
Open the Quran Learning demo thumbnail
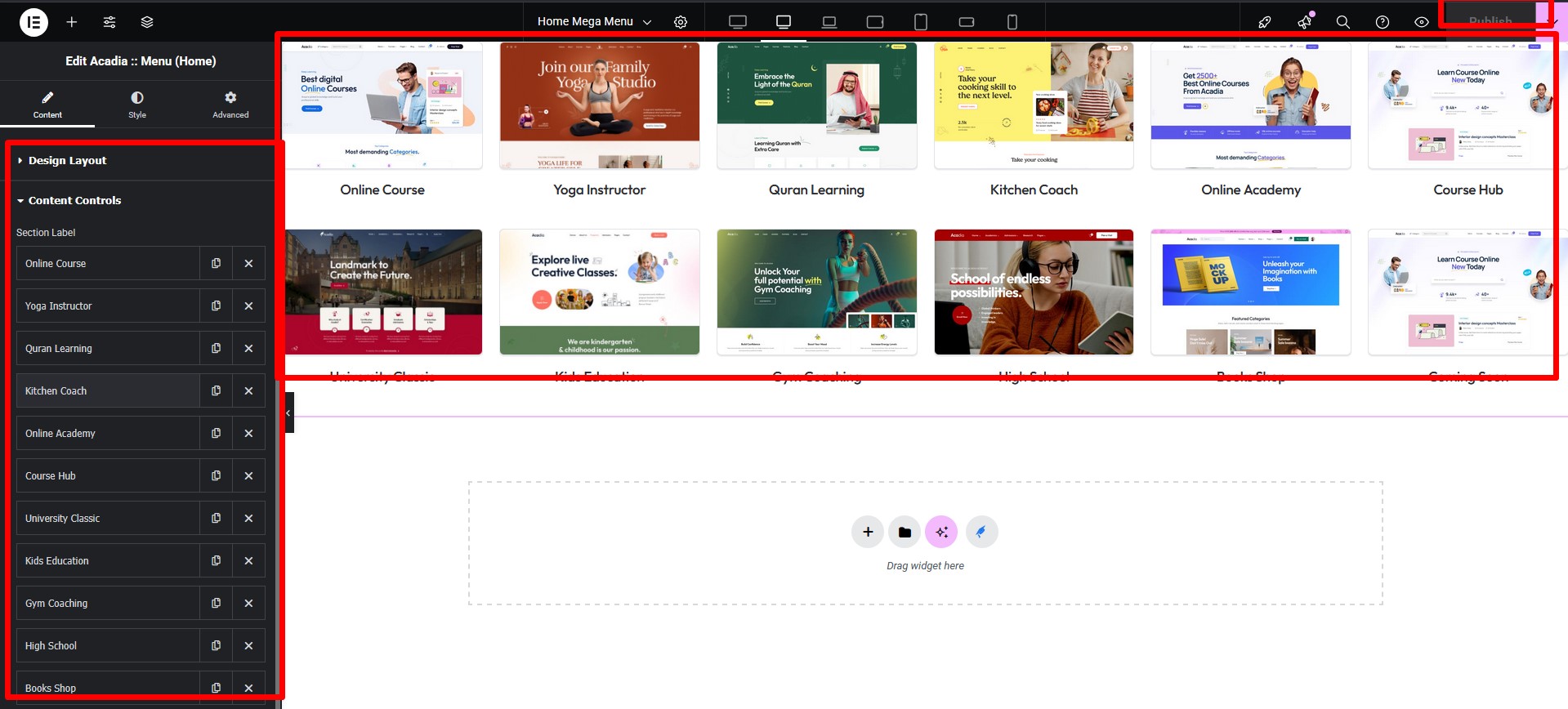coord(817,105)
